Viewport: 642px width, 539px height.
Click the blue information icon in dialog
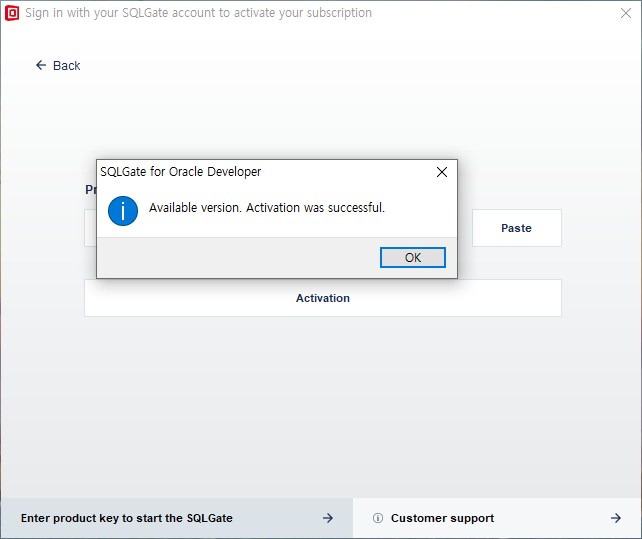(x=123, y=211)
